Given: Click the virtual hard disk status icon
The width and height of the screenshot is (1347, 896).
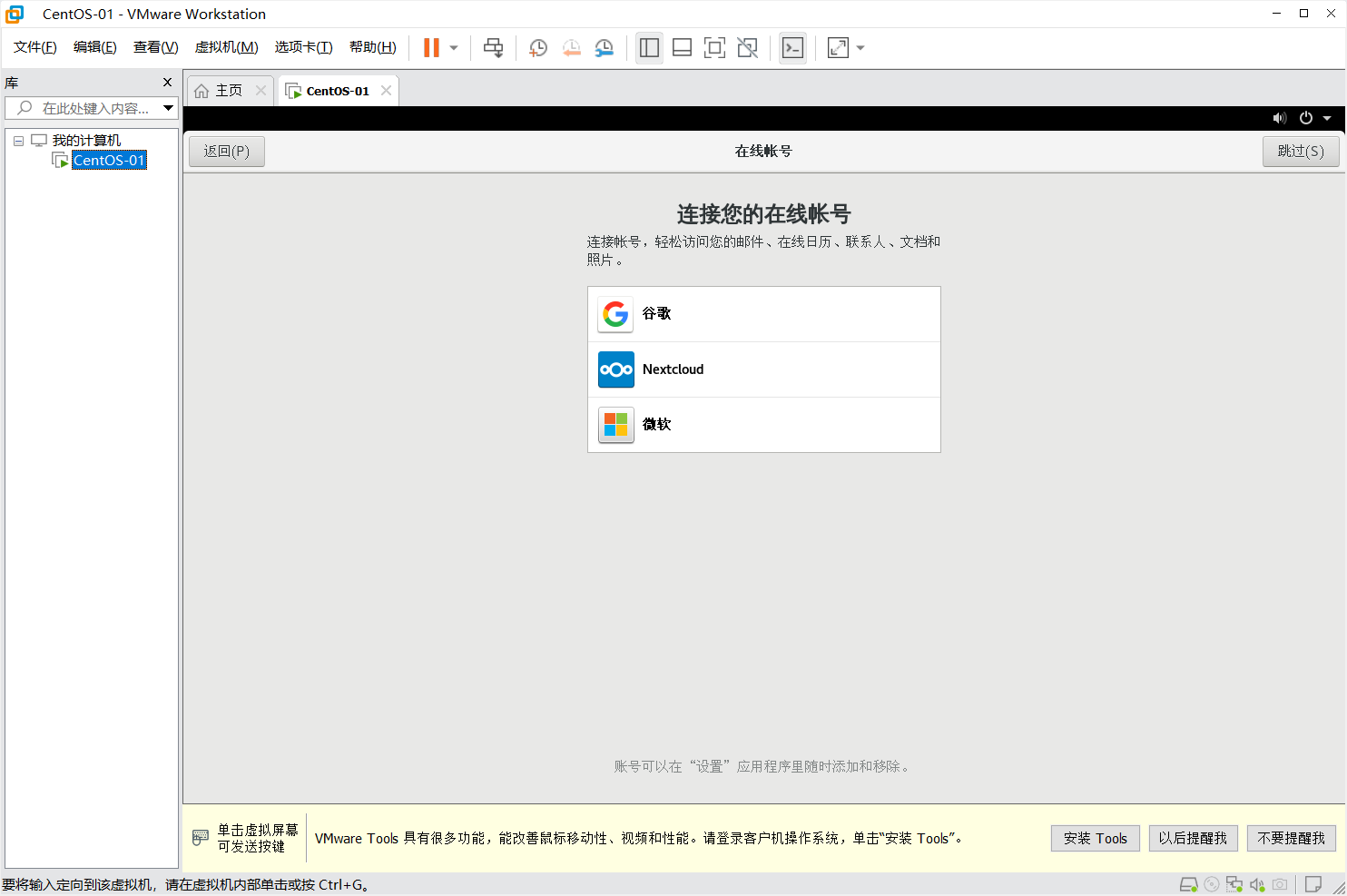Looking at the screenshot, I should pyautogui.click(x=1188, y=883).
